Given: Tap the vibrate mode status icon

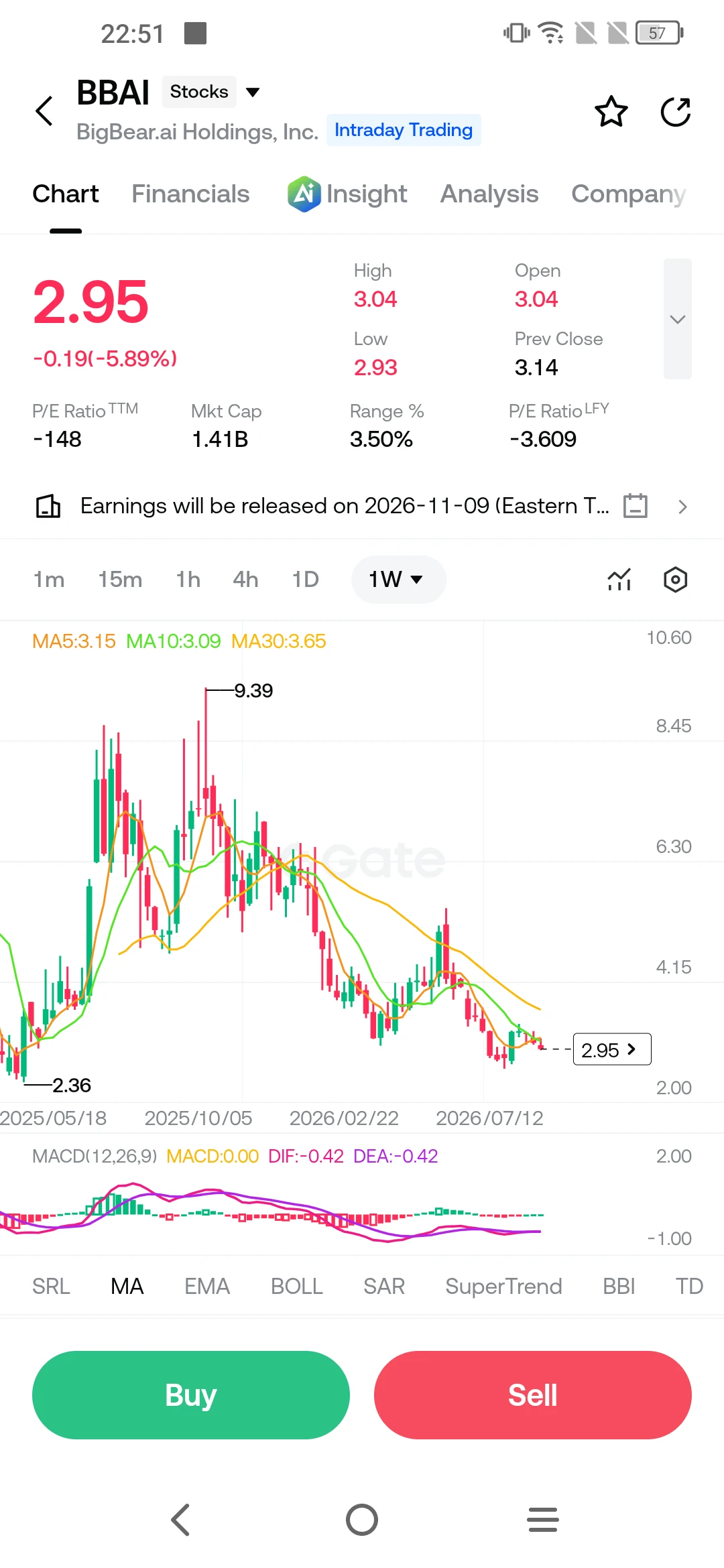Looking at the screenshot, I should (x=516, y=33).
